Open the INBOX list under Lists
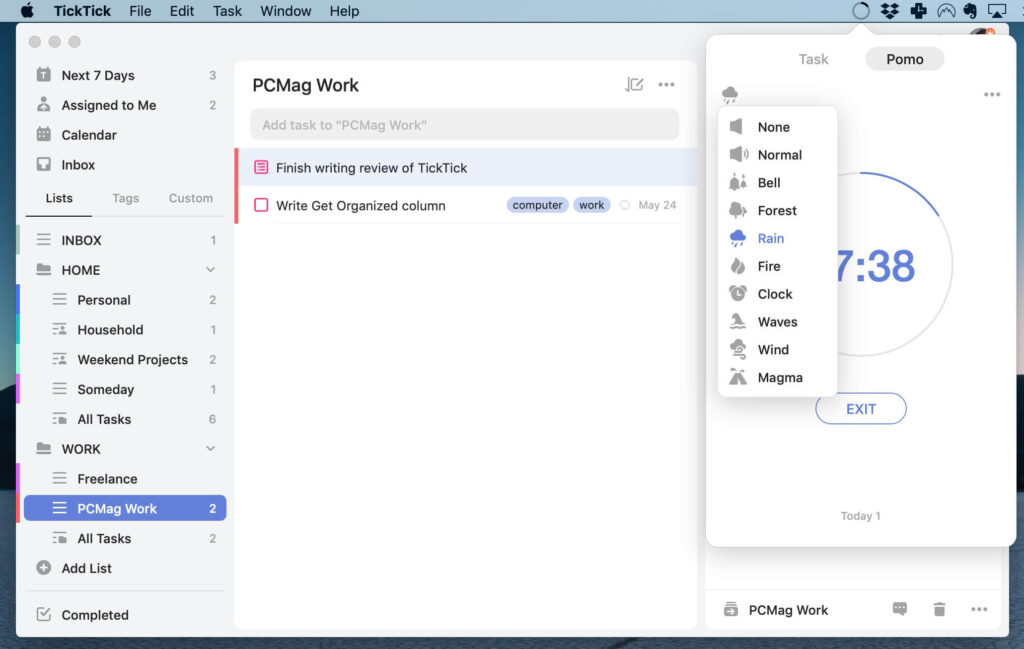 [x=125, y=240]
